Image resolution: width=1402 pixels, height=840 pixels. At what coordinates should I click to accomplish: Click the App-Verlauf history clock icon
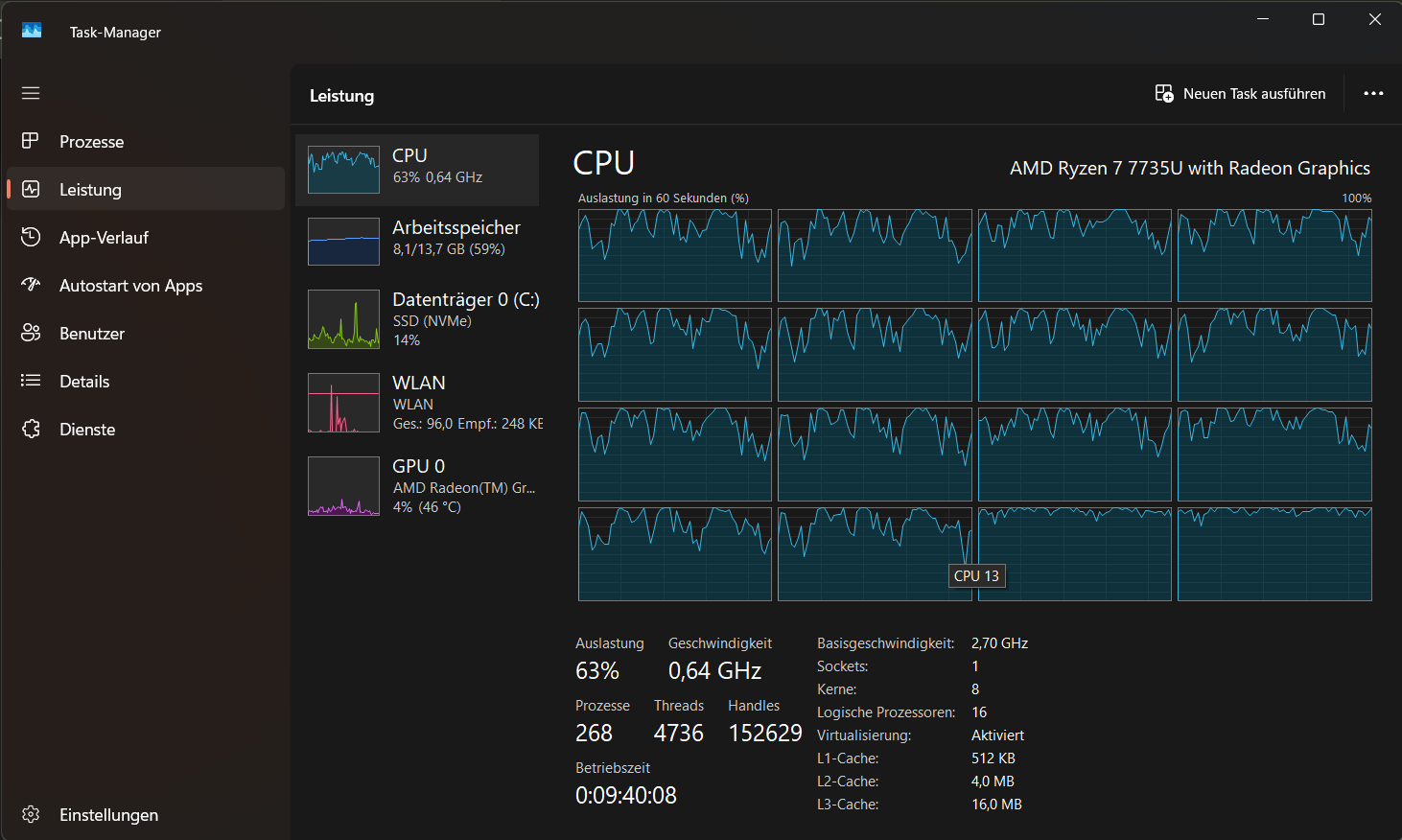click(x=31, y=237)
